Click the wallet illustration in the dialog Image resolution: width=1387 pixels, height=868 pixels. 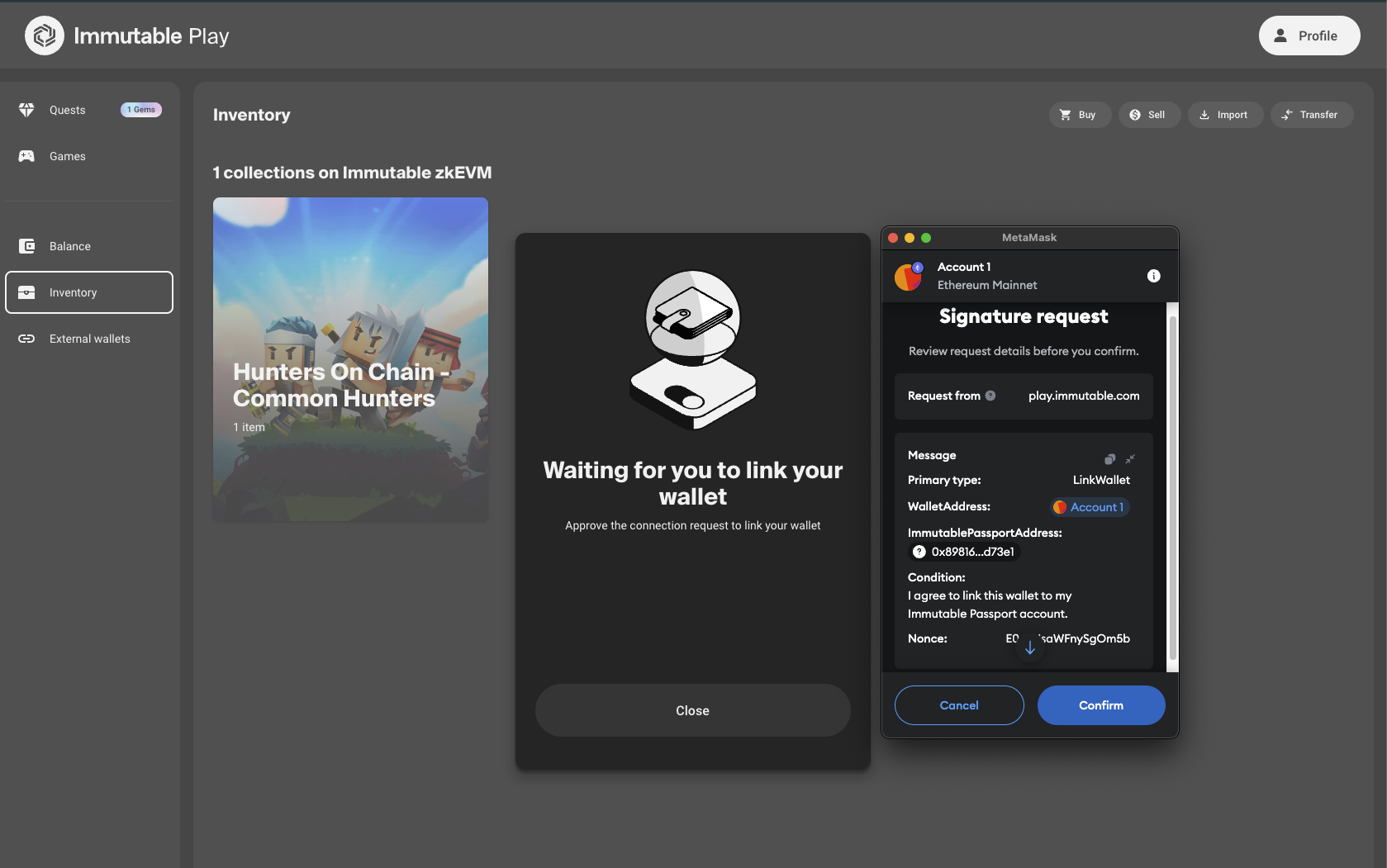tap(693, 349)
